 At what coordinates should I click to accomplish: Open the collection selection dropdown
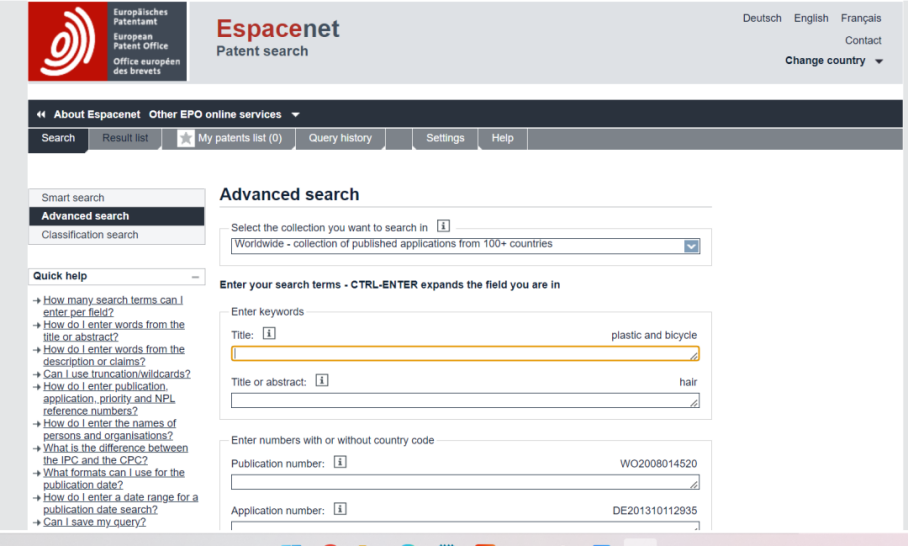click(691, 246)
